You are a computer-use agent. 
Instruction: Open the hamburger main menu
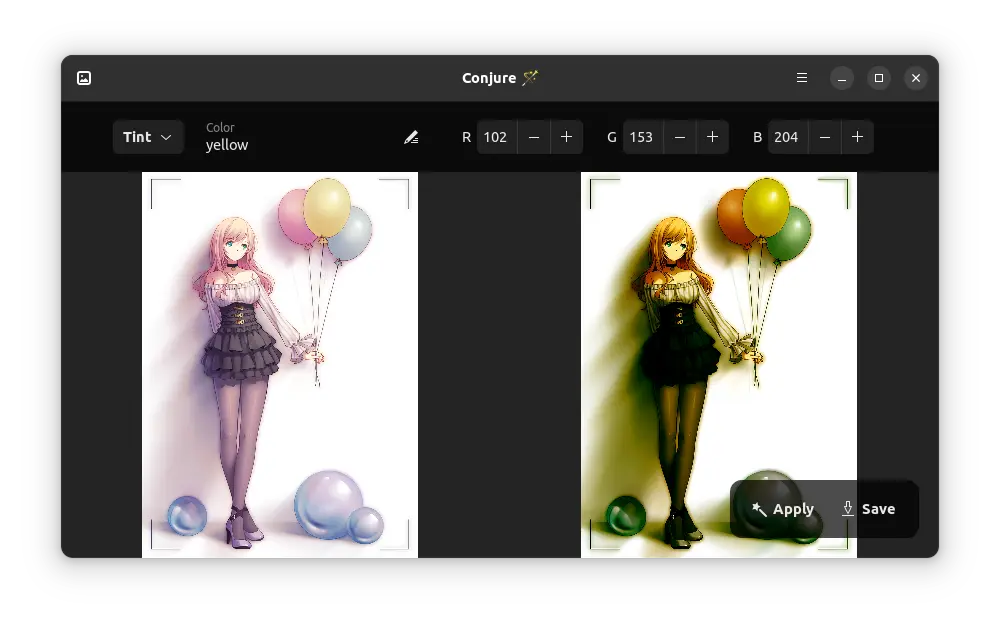click(x=801, y=78)
